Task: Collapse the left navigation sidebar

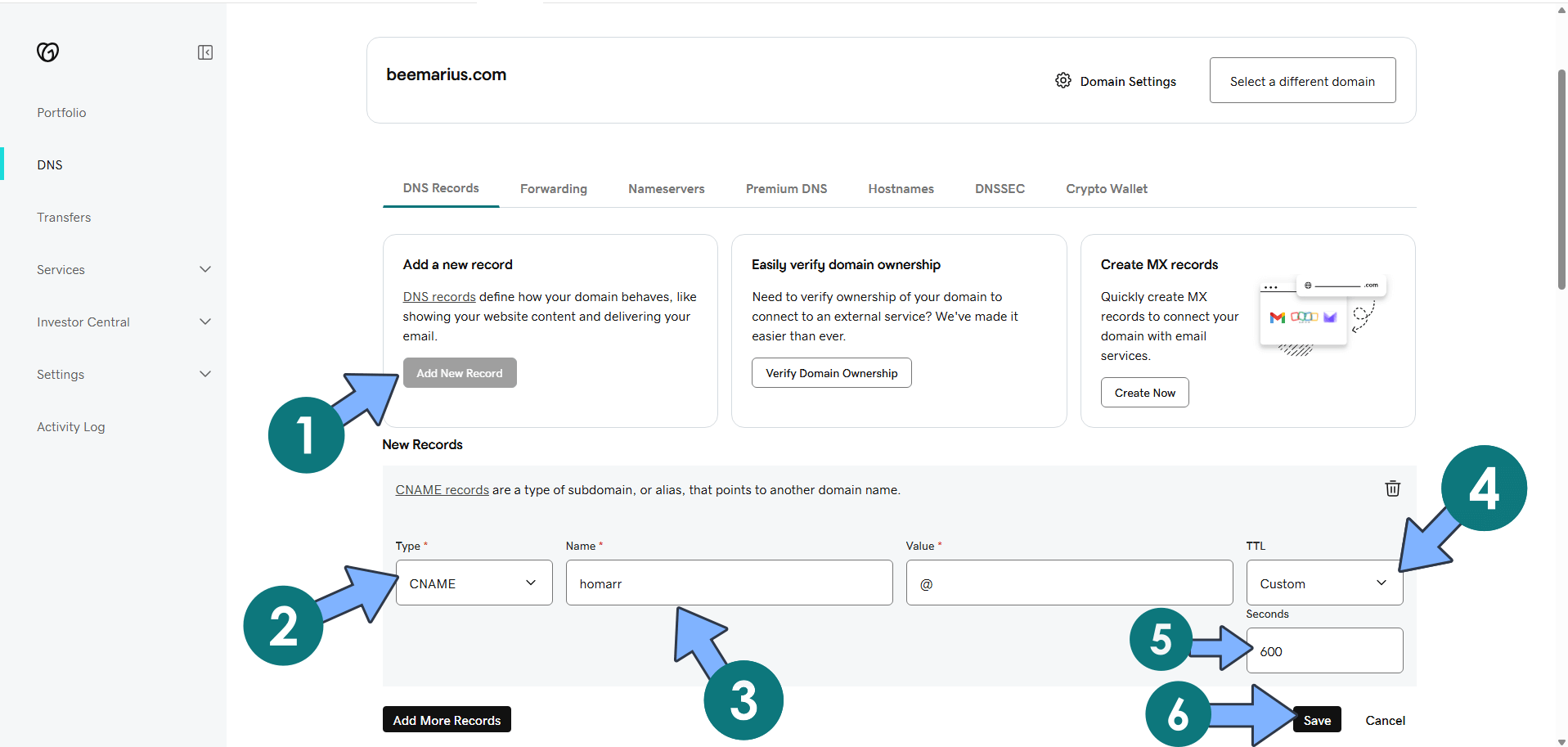Action: coord(204,52)
